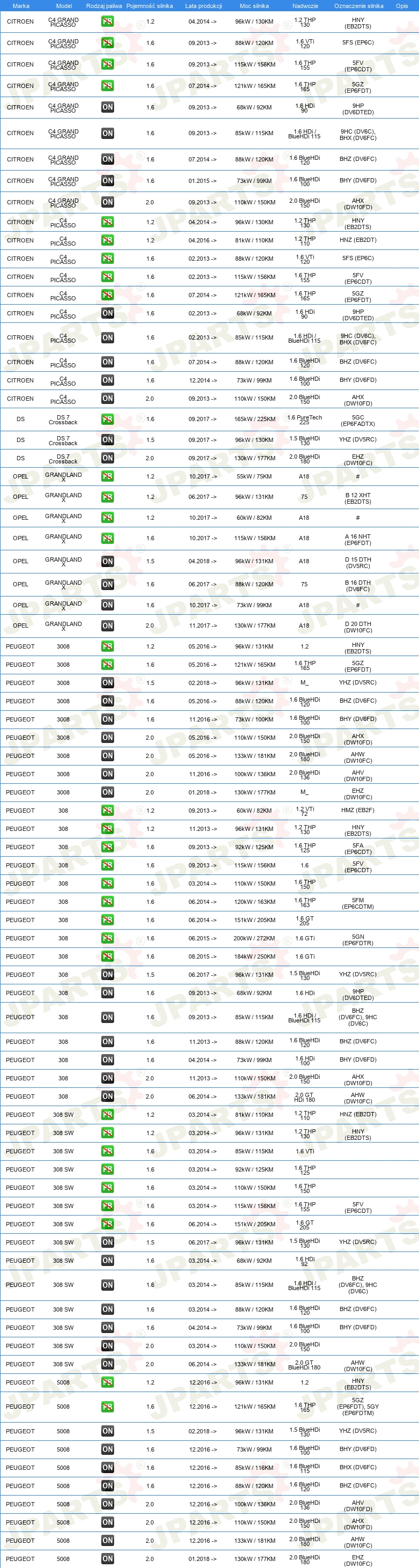Select the '5GC (EP6FADTX)' engine code cell

click(358, 421)
